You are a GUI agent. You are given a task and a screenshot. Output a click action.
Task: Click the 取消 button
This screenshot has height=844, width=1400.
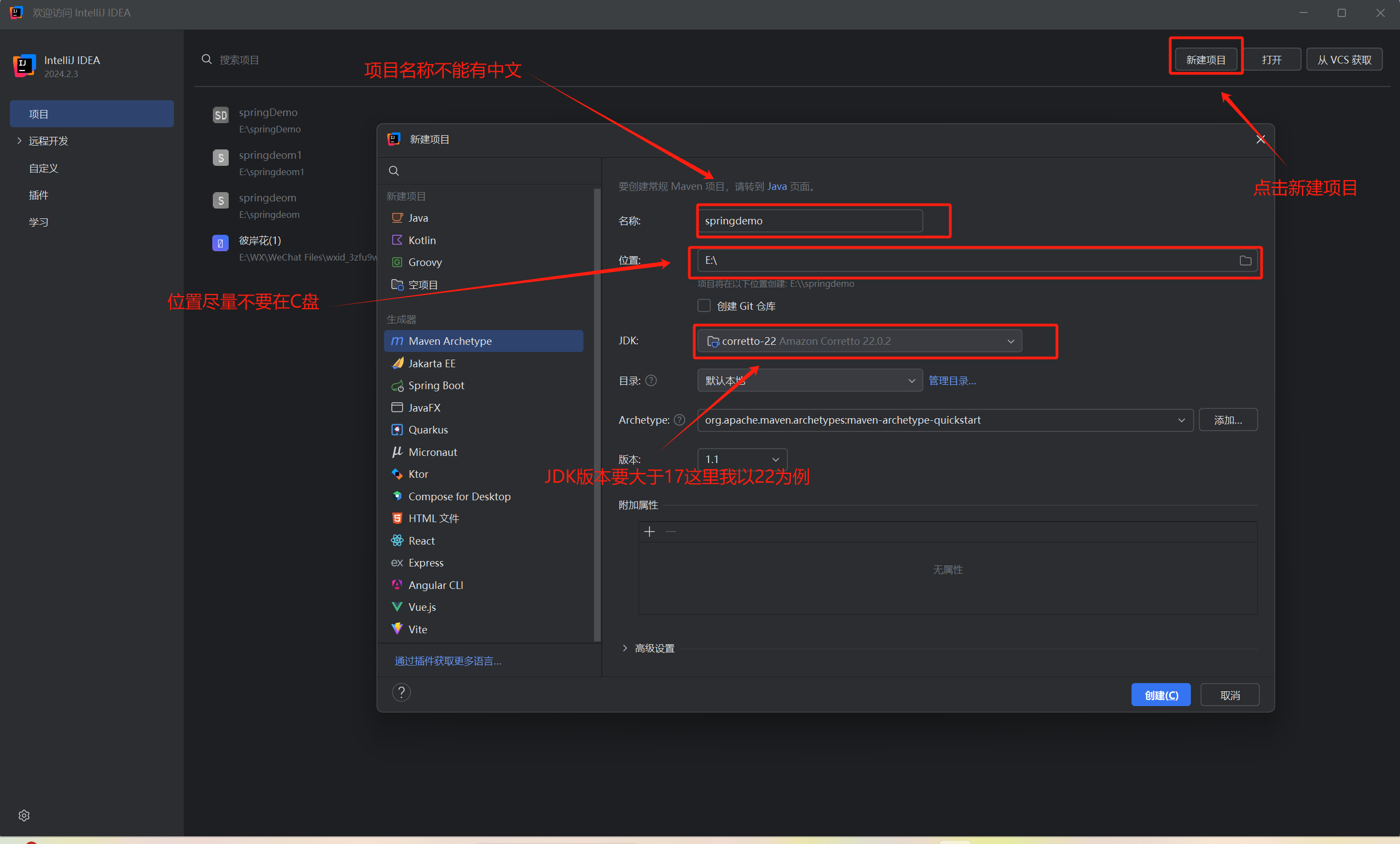pos(1230,695)
